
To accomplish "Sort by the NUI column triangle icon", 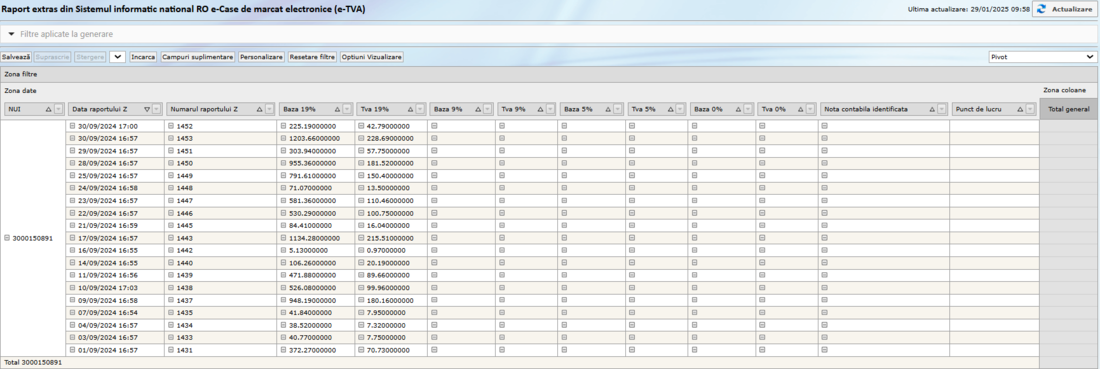I will pos(48,109).
